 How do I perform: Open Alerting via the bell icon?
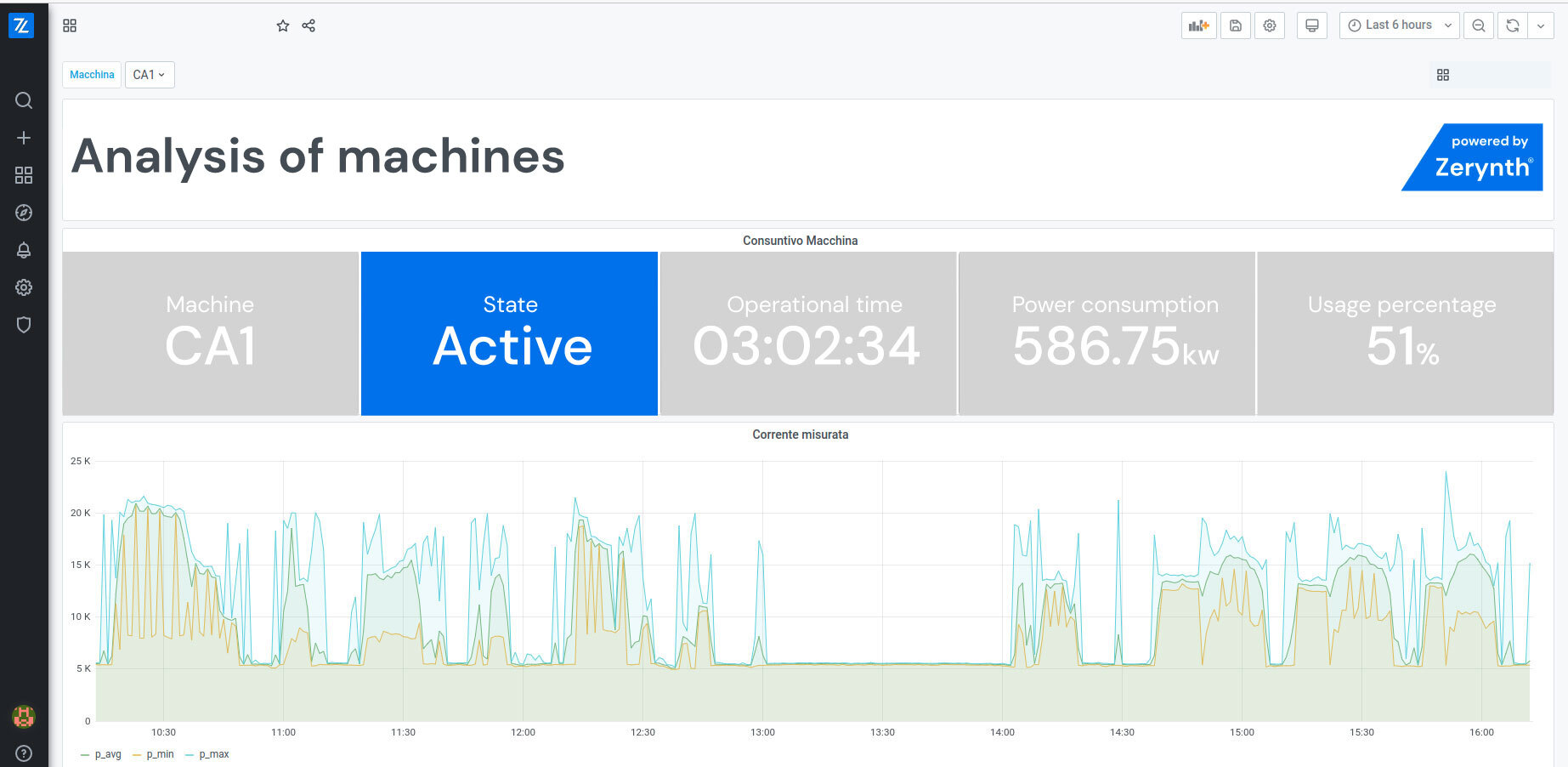click(x=23, y=250)
